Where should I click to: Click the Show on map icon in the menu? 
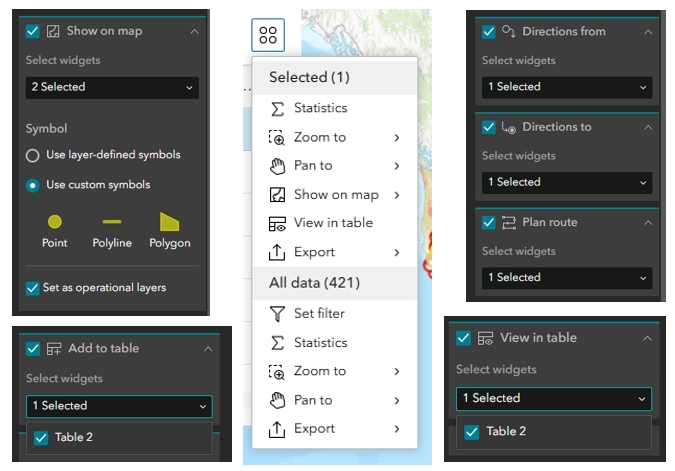coord(277,195)
